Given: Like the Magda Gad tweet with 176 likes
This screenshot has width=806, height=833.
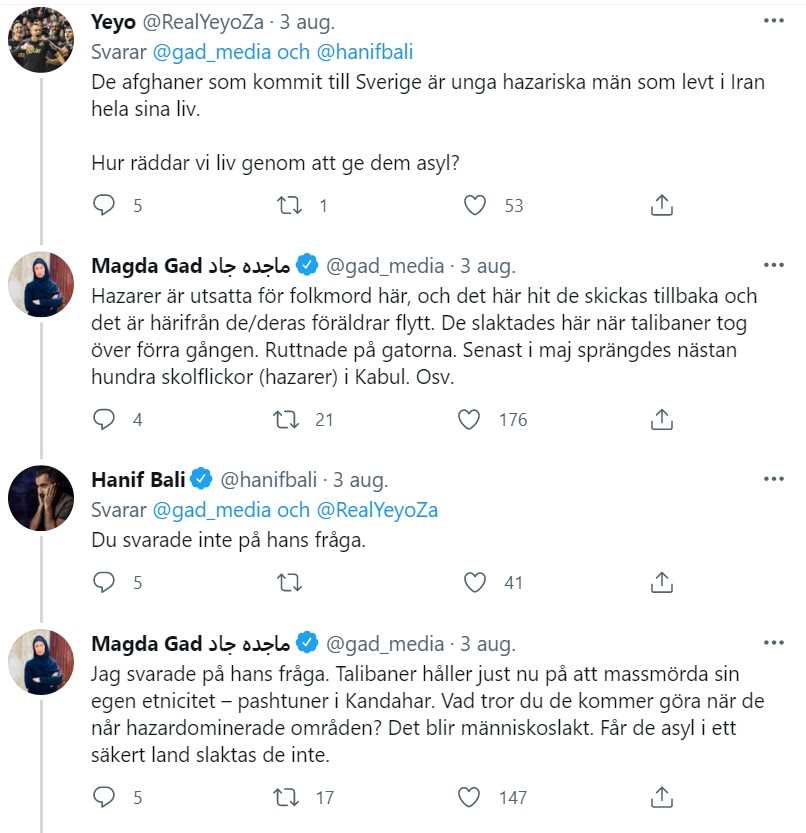Looking at the screenshot, I should click(x=469, y=420).
